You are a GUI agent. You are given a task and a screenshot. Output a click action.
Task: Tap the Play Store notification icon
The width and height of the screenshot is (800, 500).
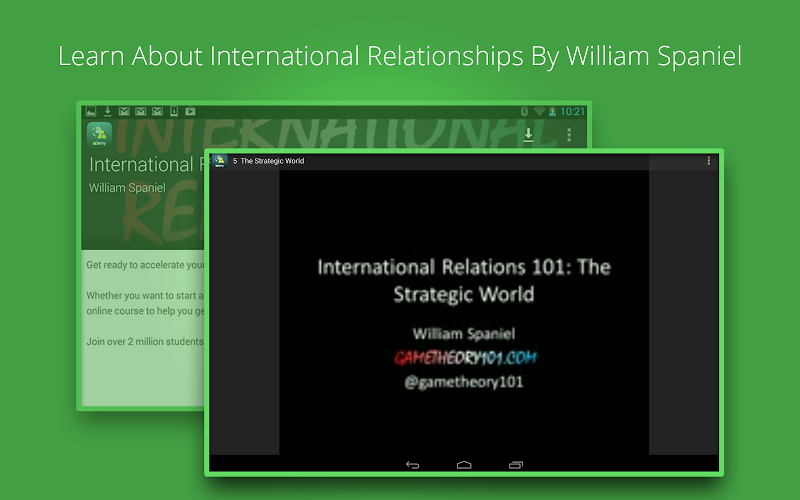(190, 111)
